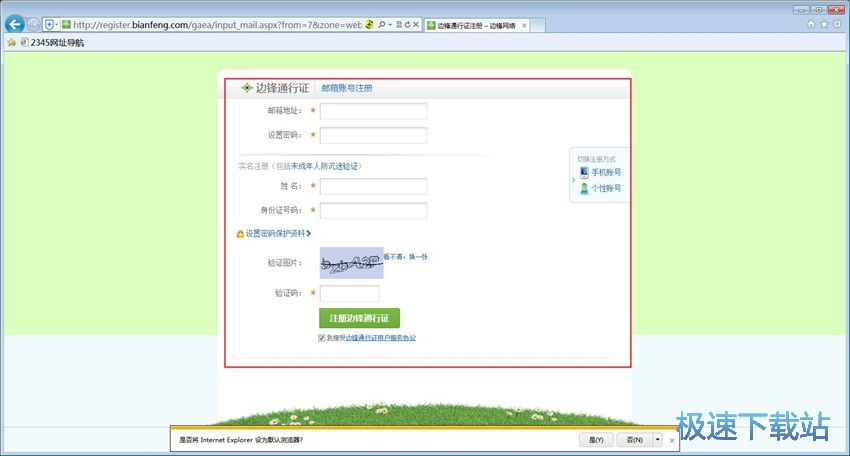
Task: Click the browser forward arrow button
Action: pyautogui.click(x=33, y=24)
